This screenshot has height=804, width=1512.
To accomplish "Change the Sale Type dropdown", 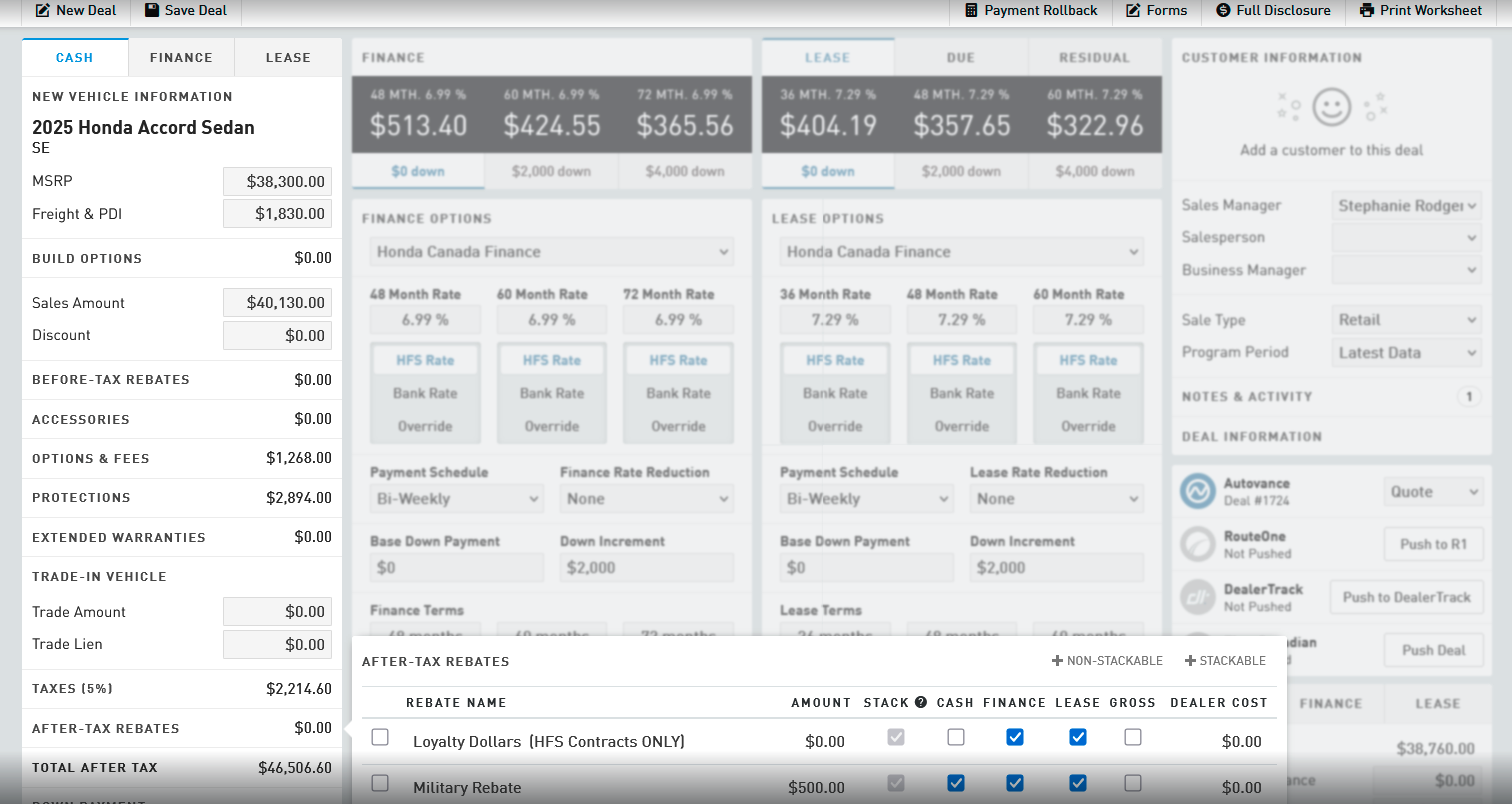I will coord(1407,320).
